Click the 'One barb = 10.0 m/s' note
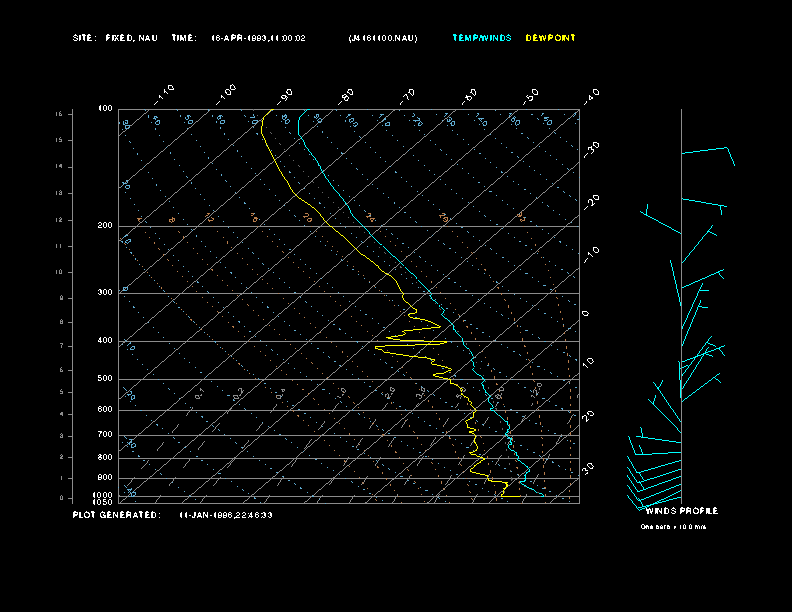The image size is (792, 612). [x=674, y=526]
